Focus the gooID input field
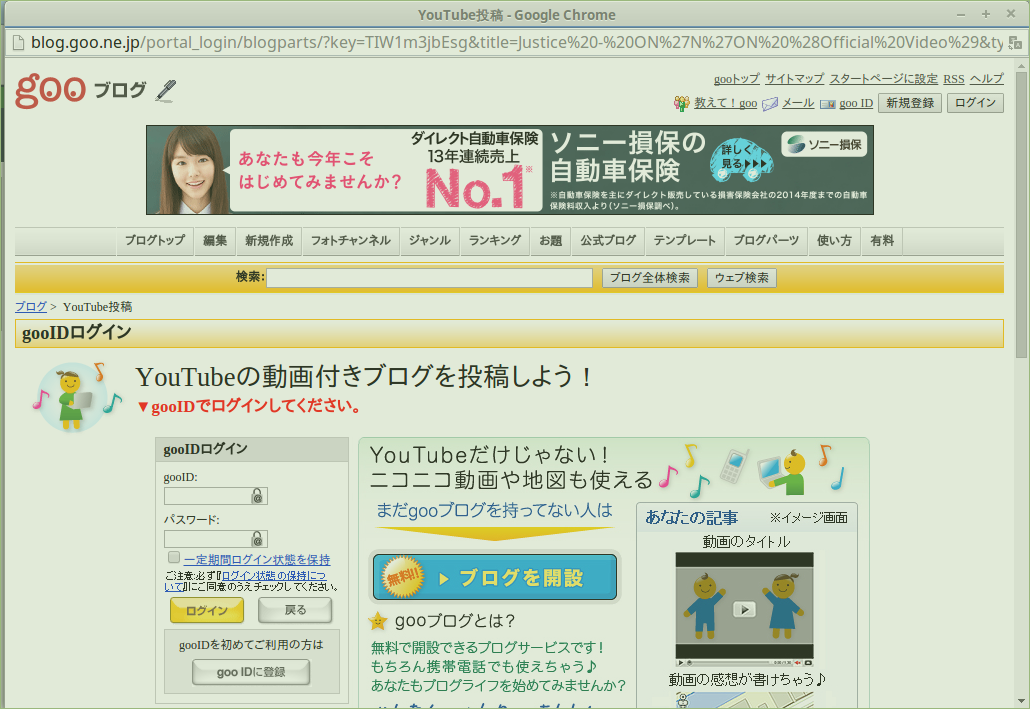The image size is (1030, 709). [x=215, y=496]
